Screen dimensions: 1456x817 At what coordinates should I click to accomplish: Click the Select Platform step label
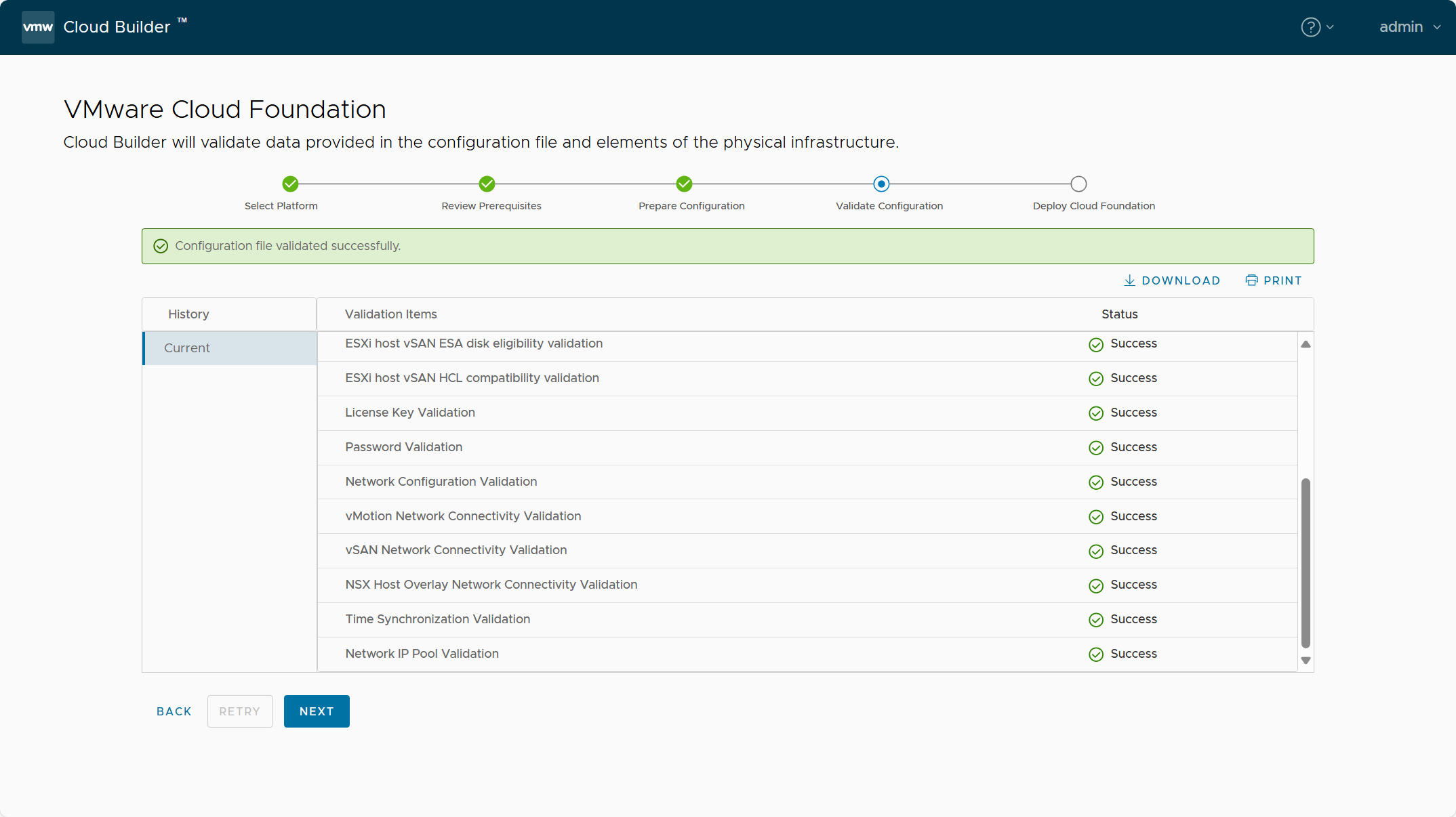click(281, 206)
